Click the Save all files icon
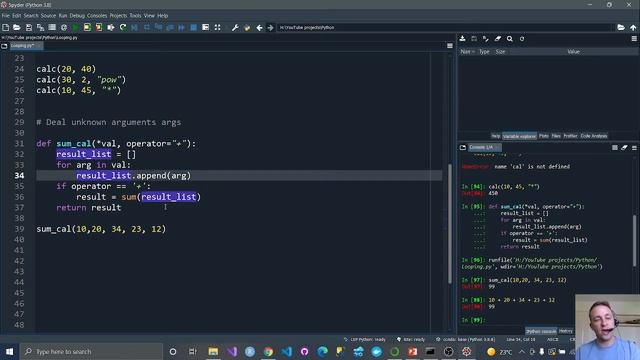The width and height of the screenshot is (640, 360). 40,28
